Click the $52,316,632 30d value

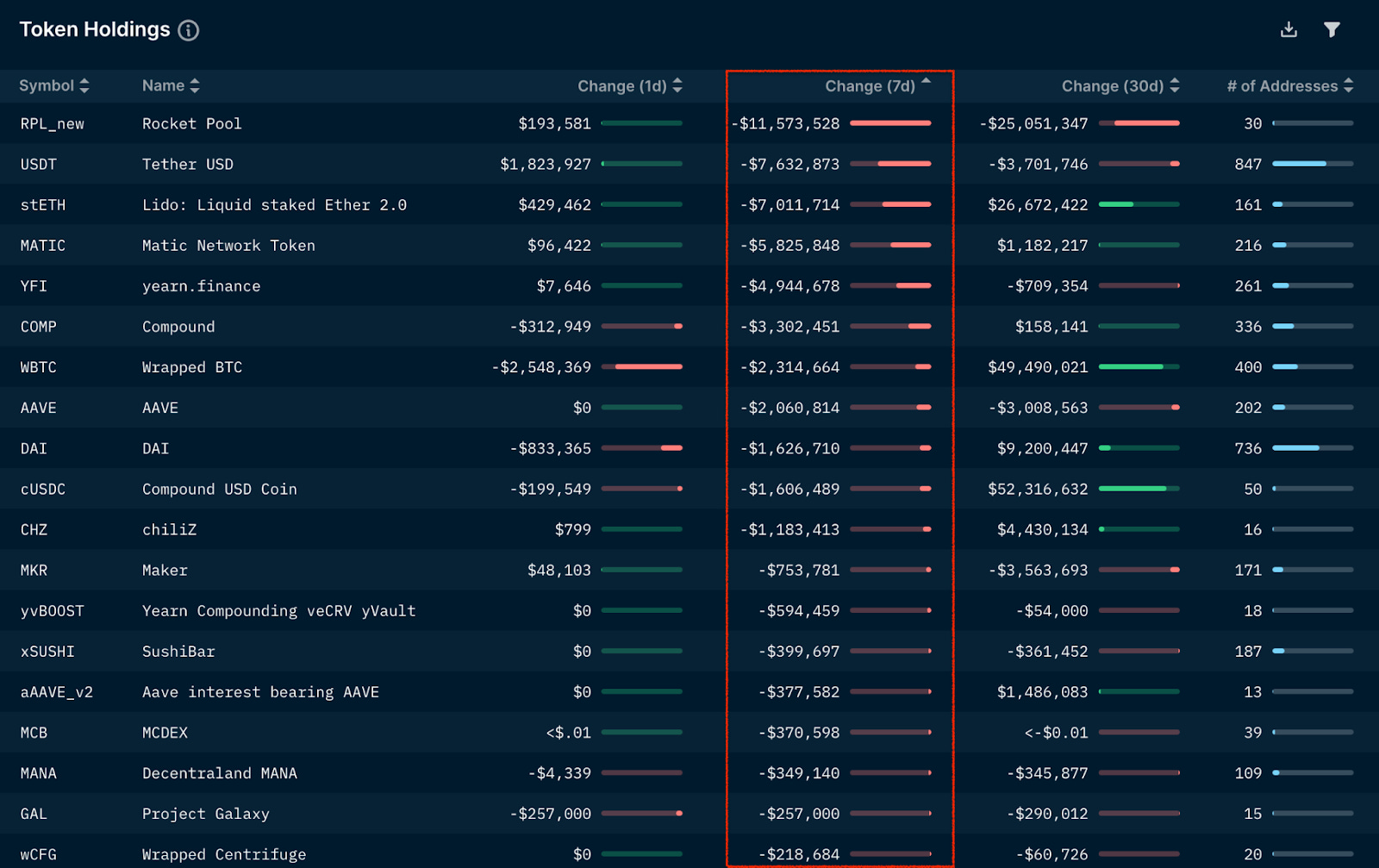1038,490
